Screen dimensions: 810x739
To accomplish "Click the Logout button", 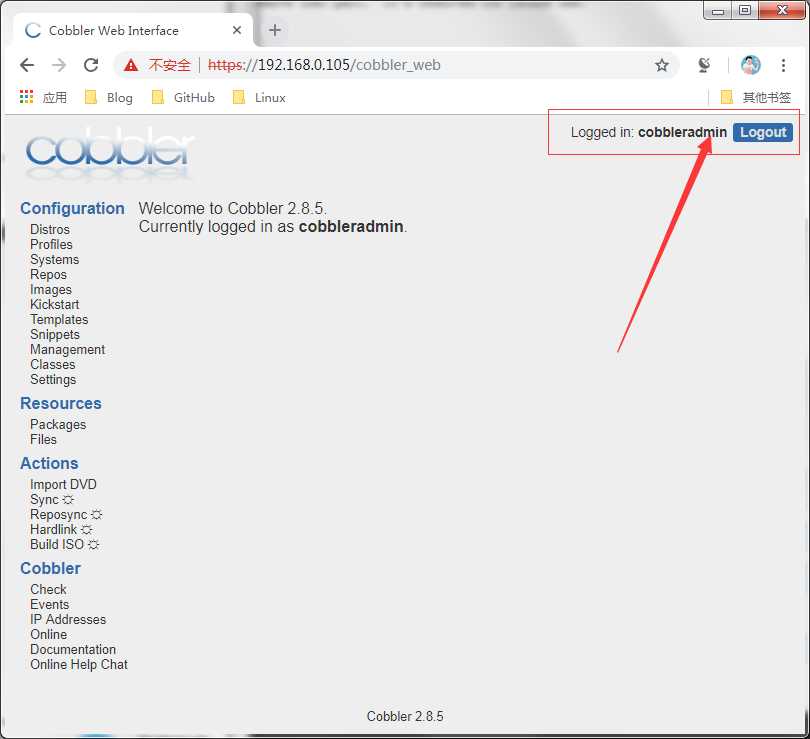I will coord(762,132).
